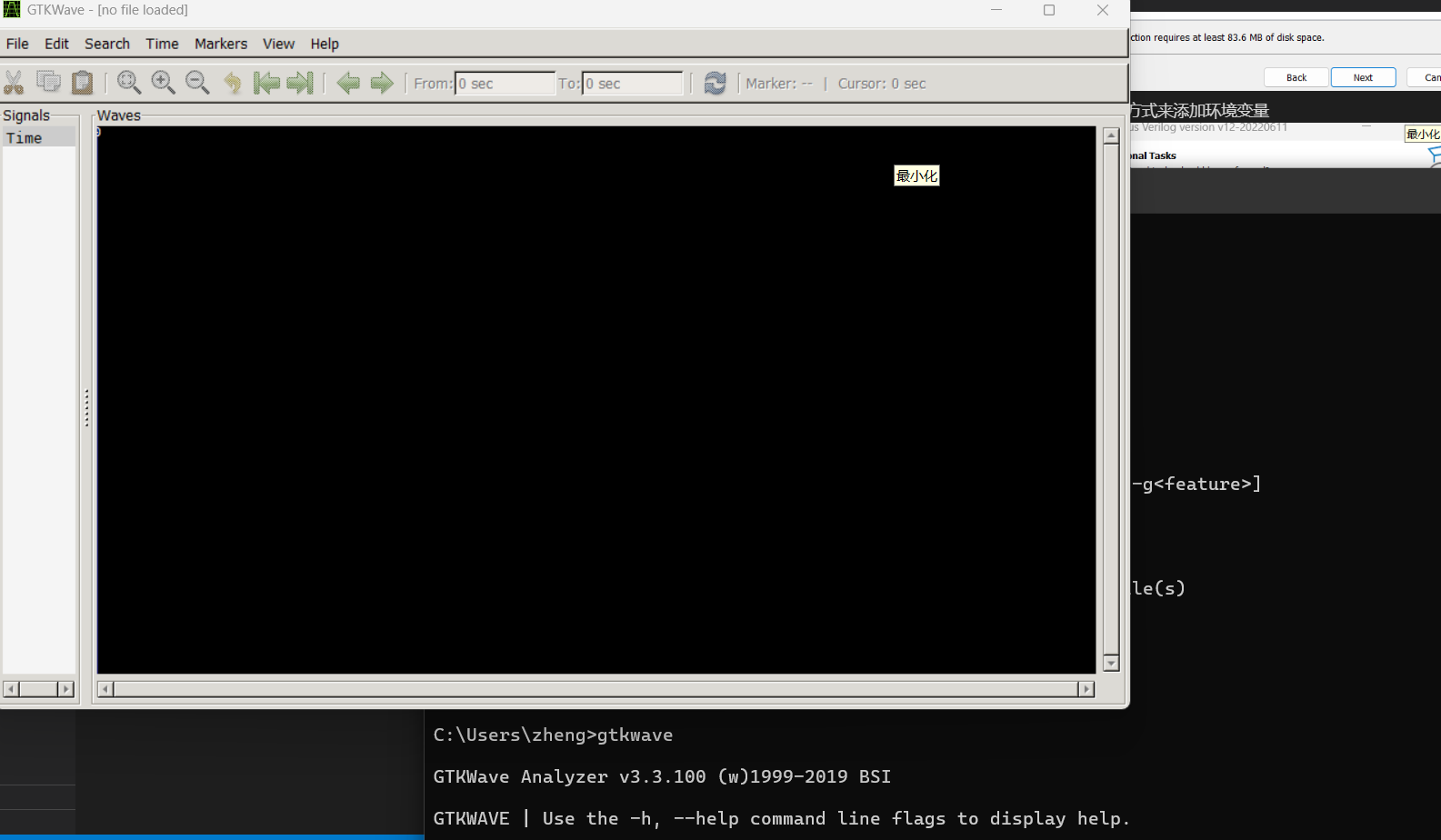Image resolution: width=1441 pixels, height=840 pixels.
Task: Click the Waves vertical scrollbar down arrow
Action: 1111,664
